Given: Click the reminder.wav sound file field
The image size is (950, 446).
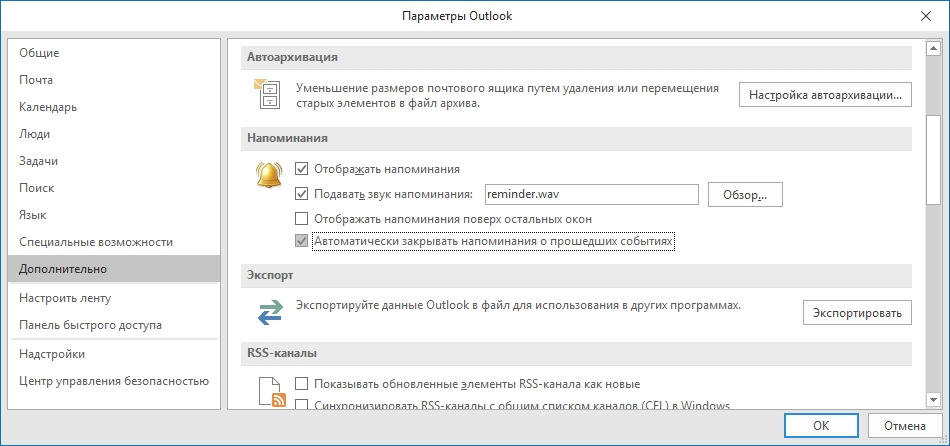Looking at the screenshot, I should 592,195.
